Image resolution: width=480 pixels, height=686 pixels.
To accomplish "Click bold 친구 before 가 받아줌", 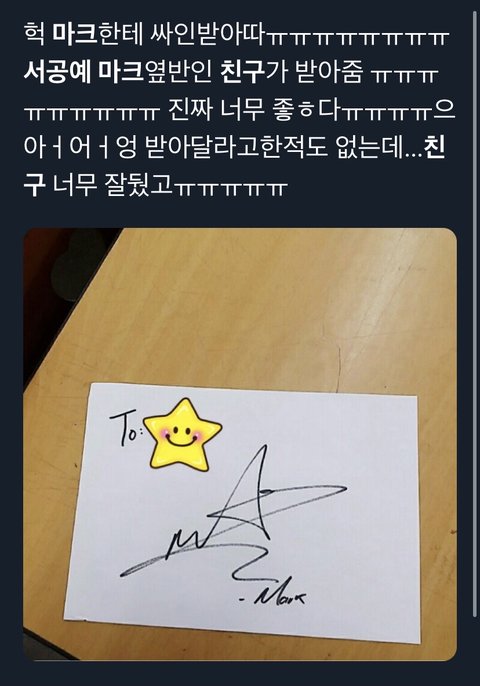I will pyautogui.click(x=243, y=72).
